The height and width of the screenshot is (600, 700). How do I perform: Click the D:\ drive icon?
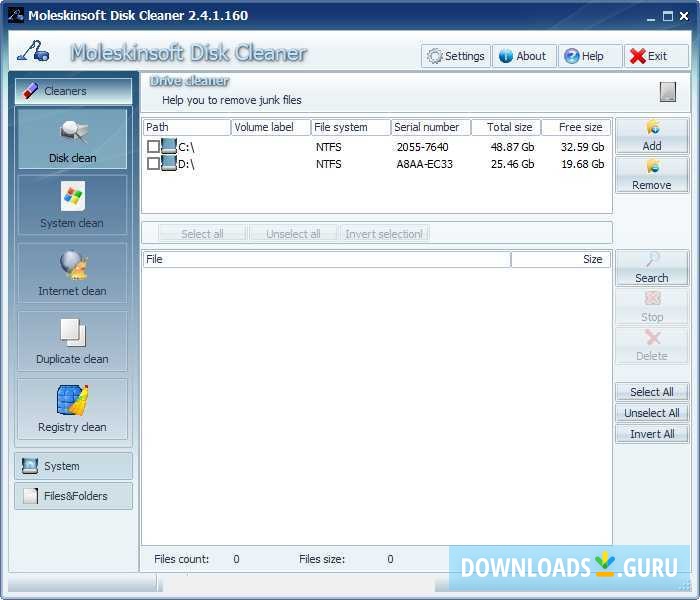[169, 163]
